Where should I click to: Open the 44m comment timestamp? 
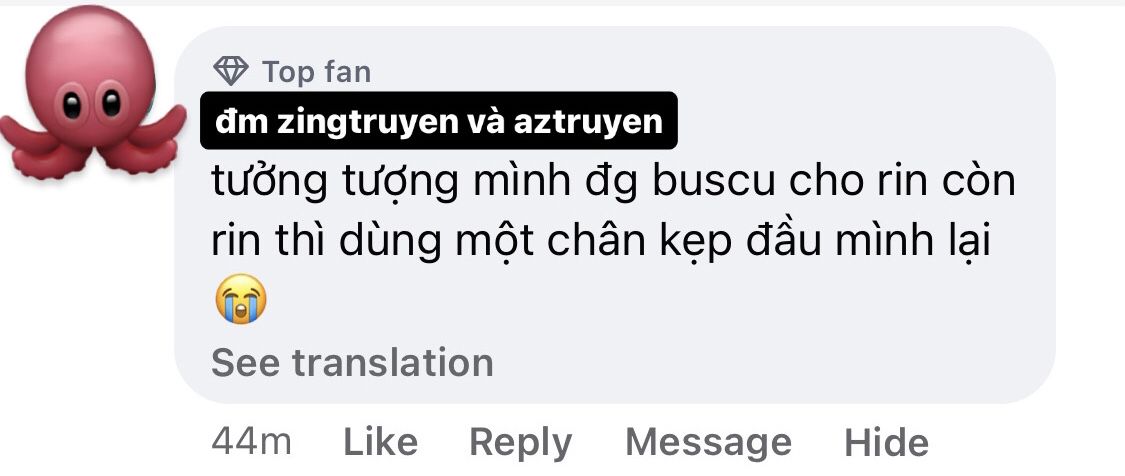pos(251,442)
